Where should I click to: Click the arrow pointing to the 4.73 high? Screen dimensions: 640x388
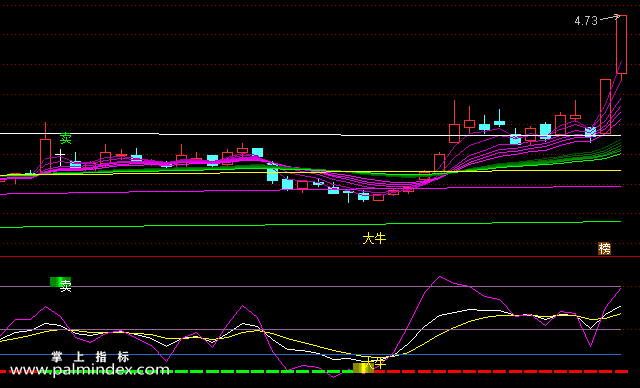[x=610, y=18]
